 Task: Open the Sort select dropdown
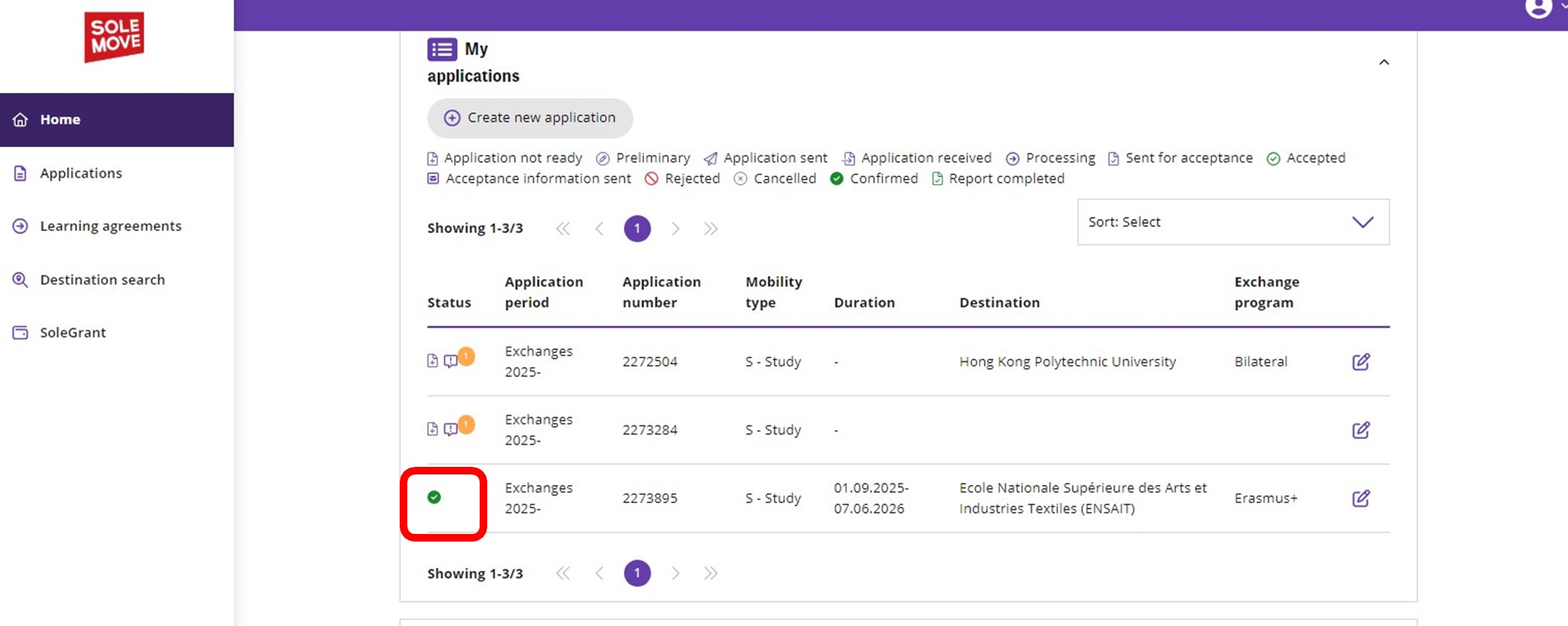1232,222
